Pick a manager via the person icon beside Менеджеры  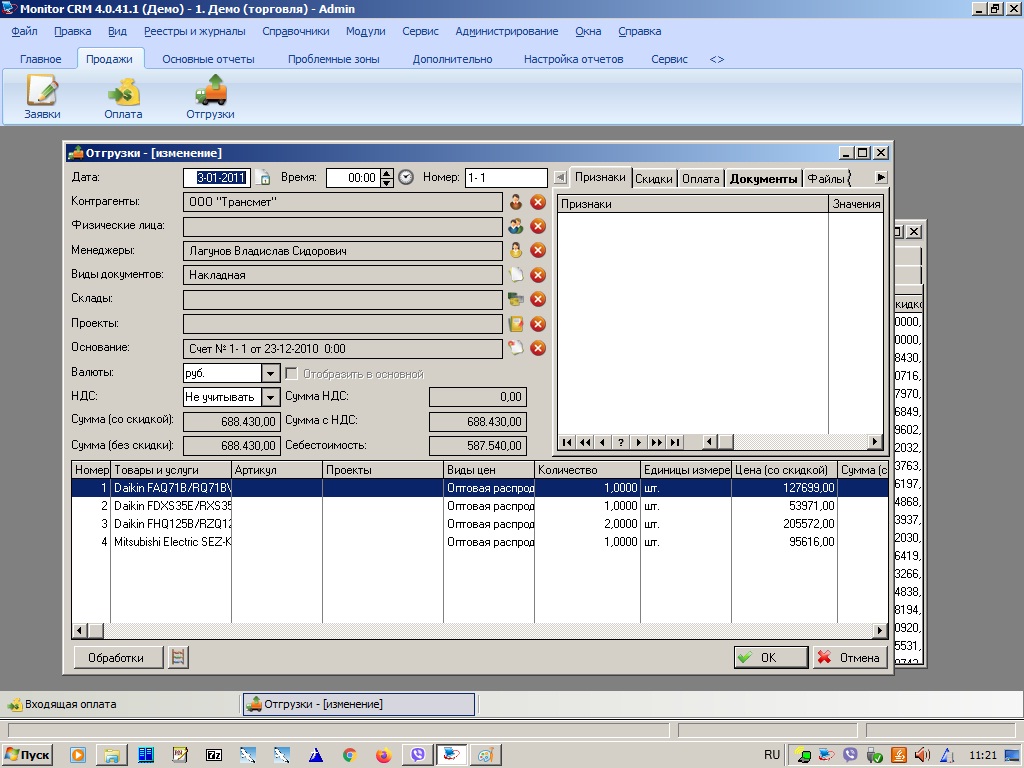[x=518, y=250]
